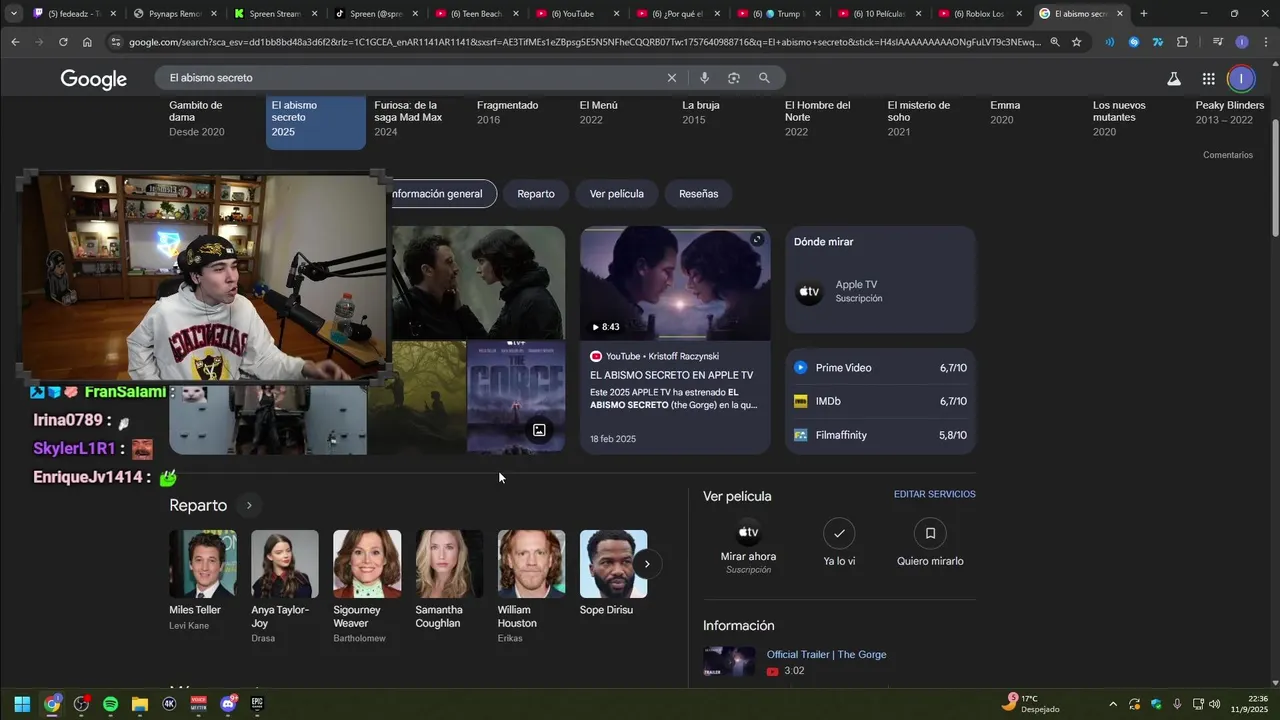Open Anya Taylor-Joy cast photo
This screenshot has height=720, width=1280.
(x=284, y=564)
